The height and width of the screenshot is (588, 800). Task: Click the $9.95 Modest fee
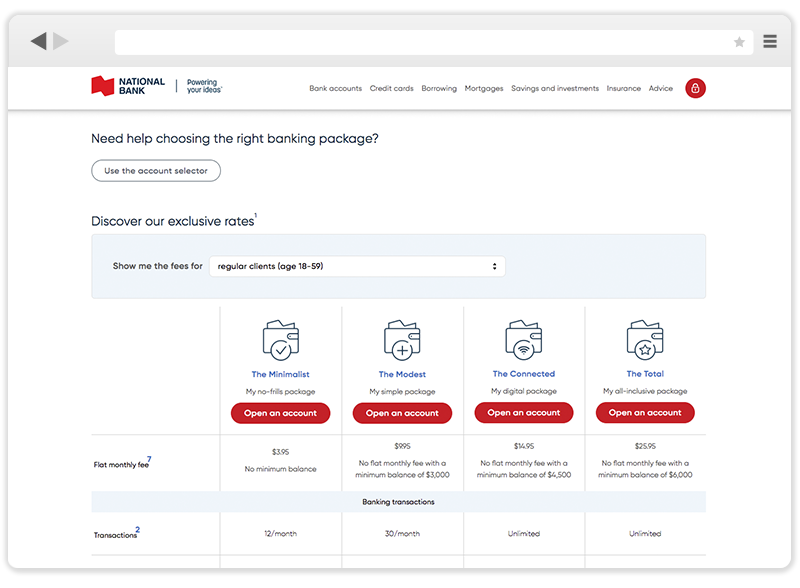click(x=402, y=446)
